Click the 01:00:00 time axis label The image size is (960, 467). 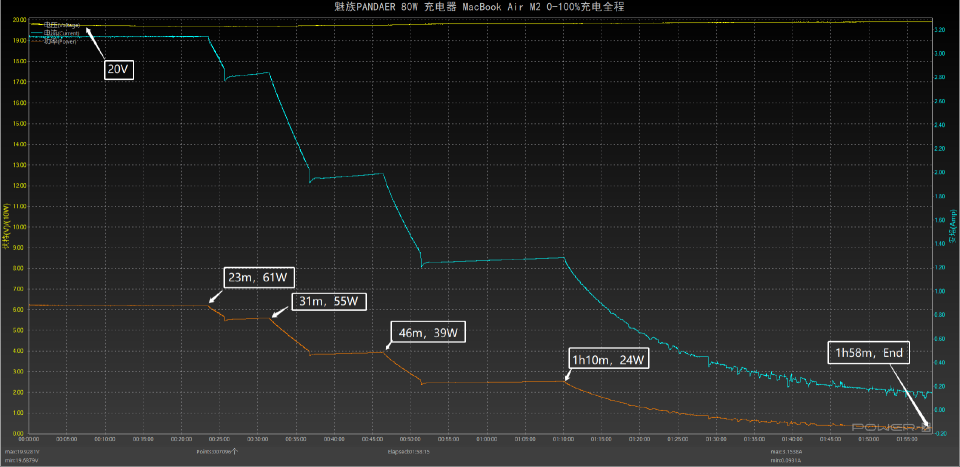point(487,439)
